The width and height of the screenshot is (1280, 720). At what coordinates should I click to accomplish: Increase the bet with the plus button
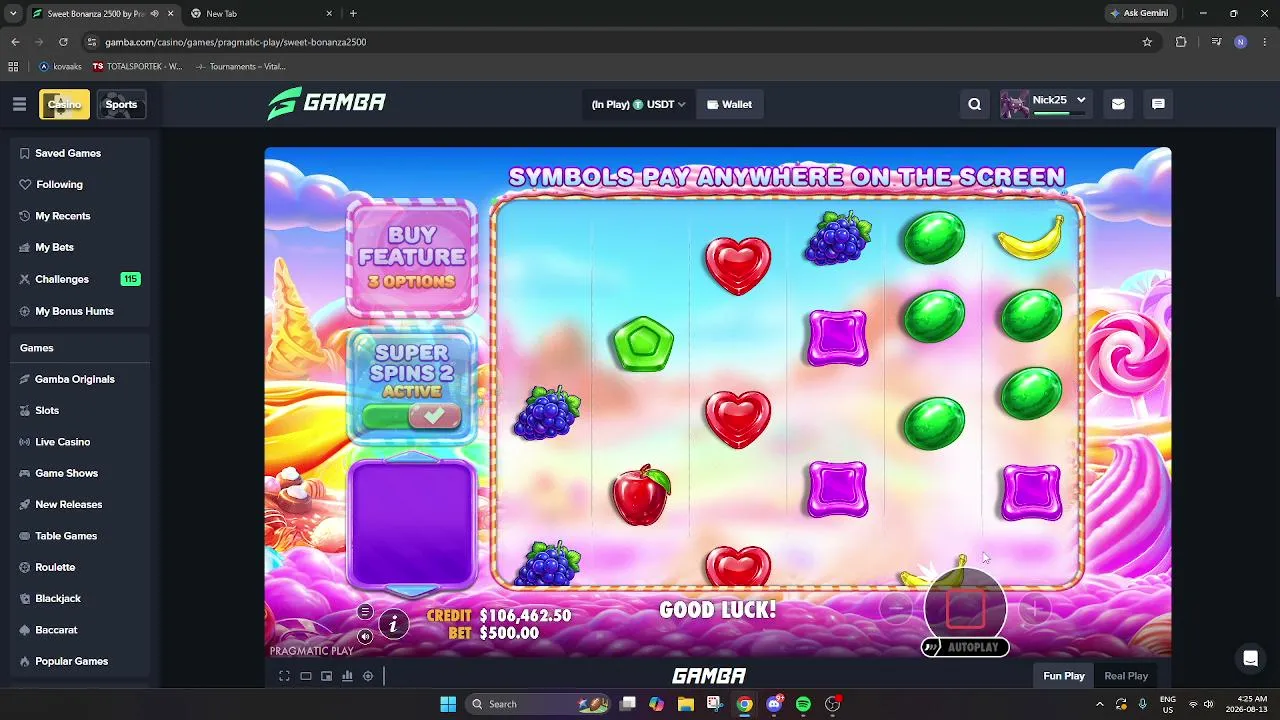pos(1034,607)
